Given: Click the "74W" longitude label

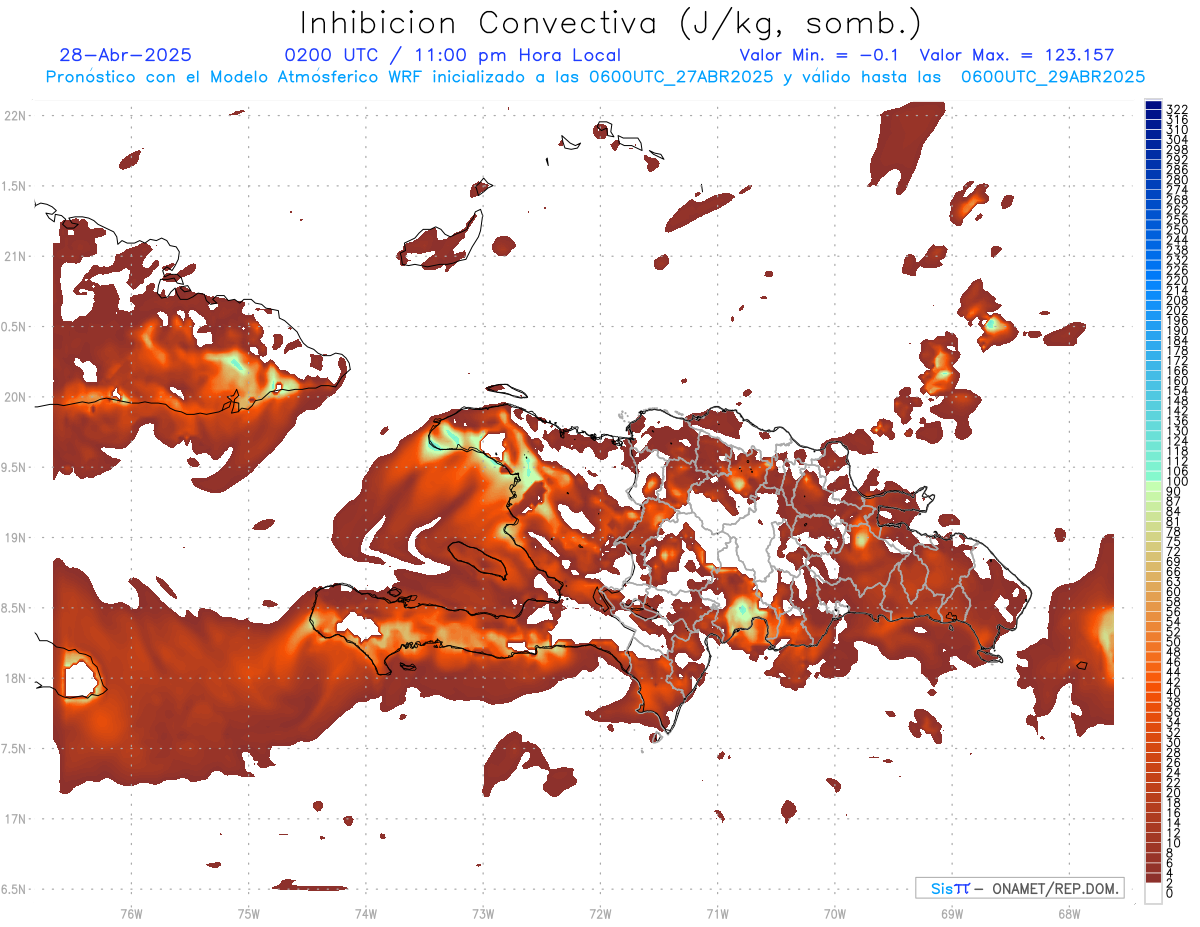Looking at the screenshot, I should coord(366,913).
